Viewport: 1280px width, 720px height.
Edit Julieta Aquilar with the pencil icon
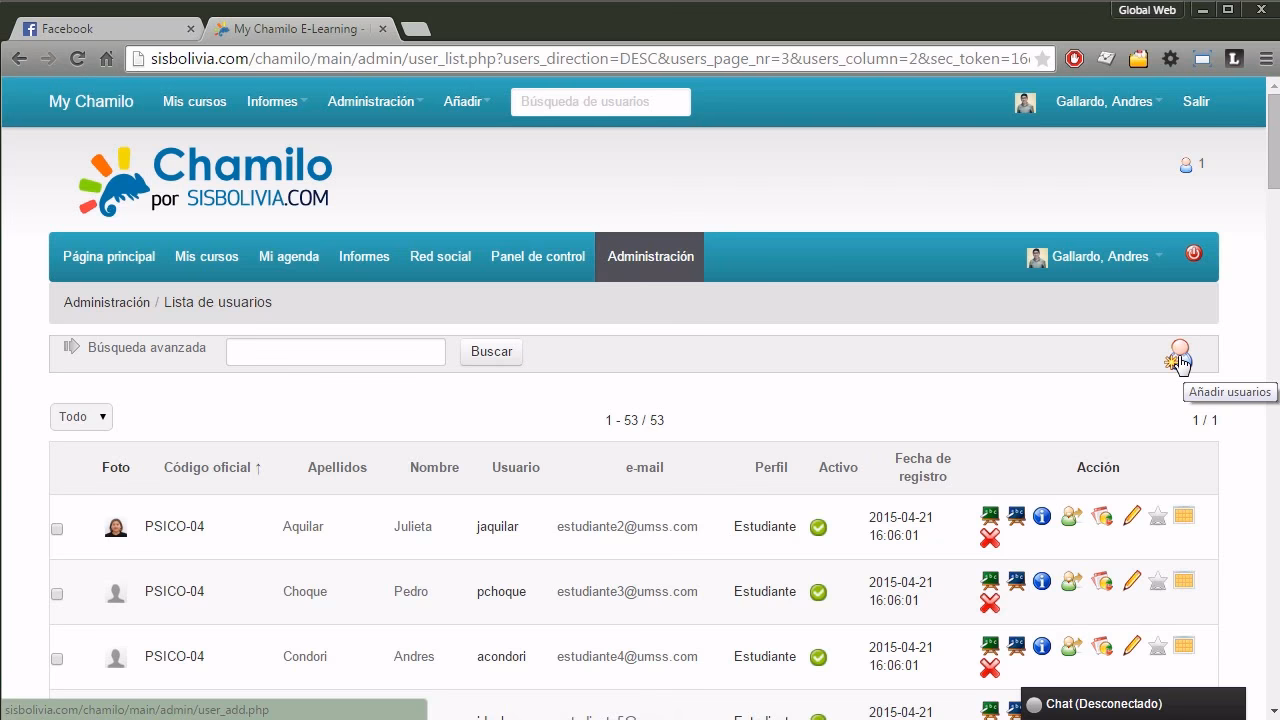pos(1131,516)
